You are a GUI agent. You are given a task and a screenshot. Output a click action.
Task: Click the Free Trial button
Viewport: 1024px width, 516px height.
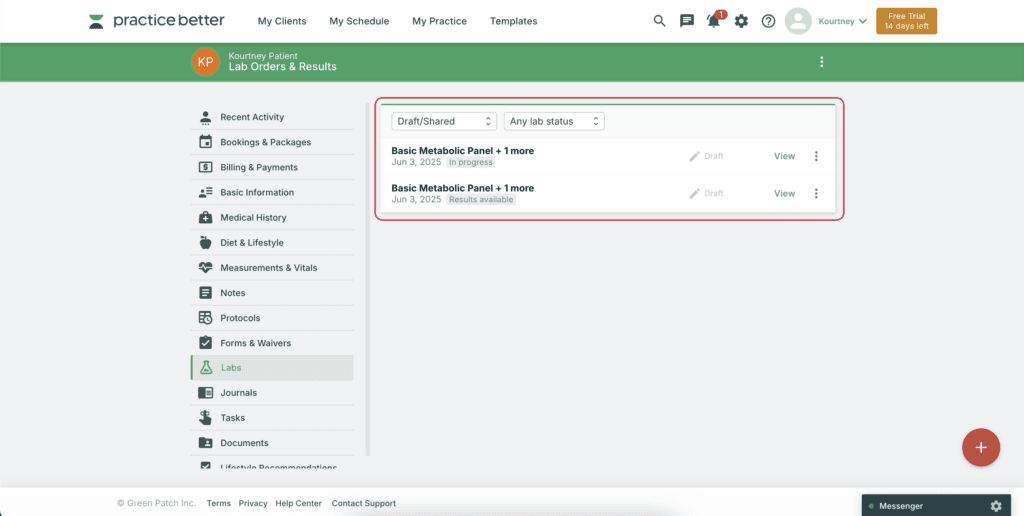(x=906, y=21)
